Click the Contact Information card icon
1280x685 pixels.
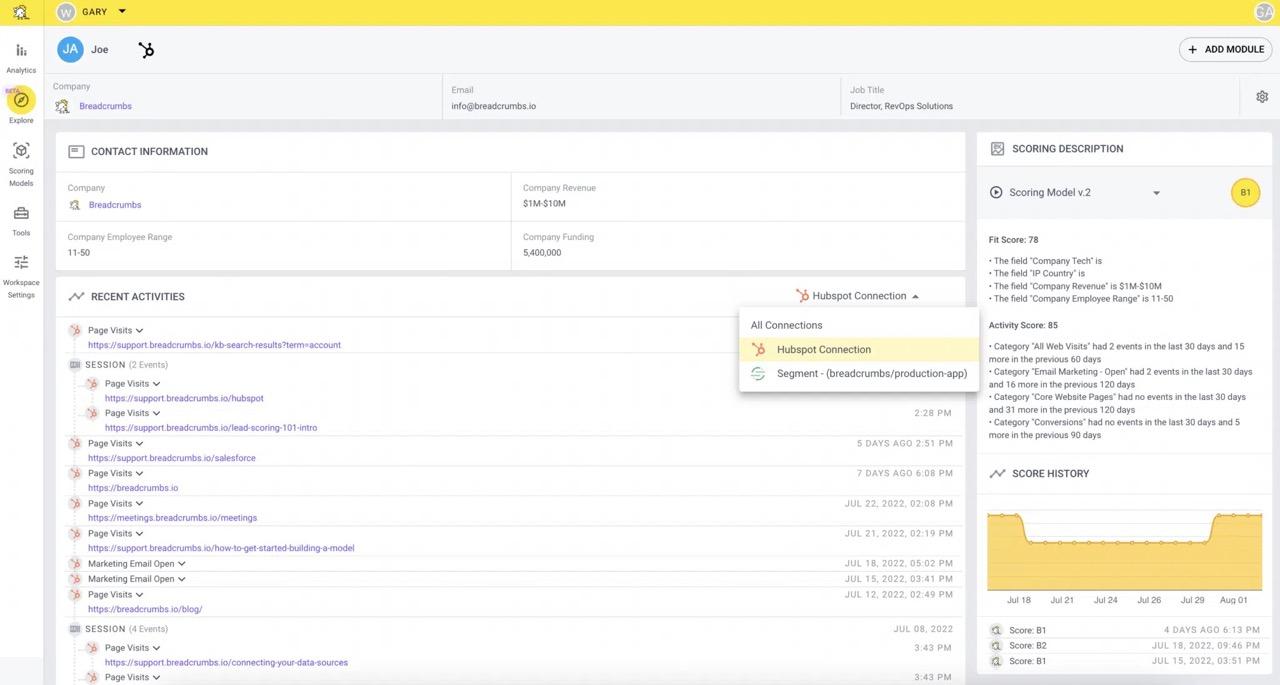pos(76,152)
